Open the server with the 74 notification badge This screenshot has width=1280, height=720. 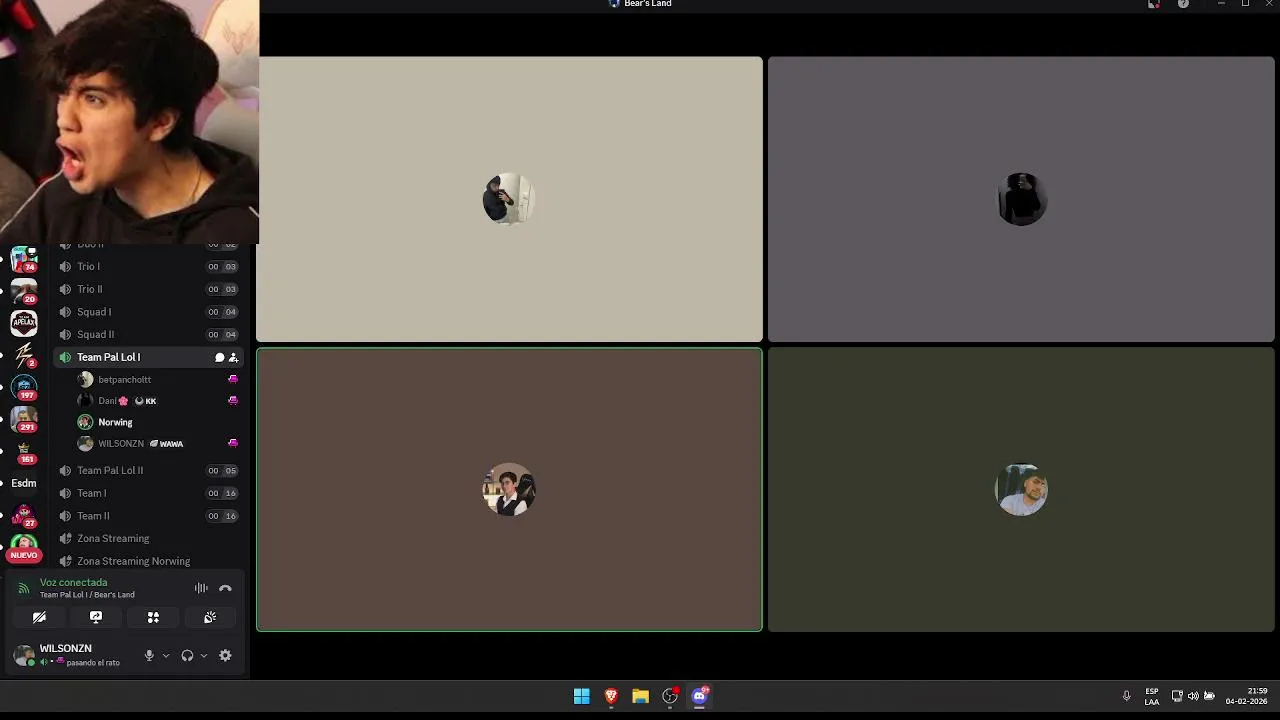click(24, 260)
